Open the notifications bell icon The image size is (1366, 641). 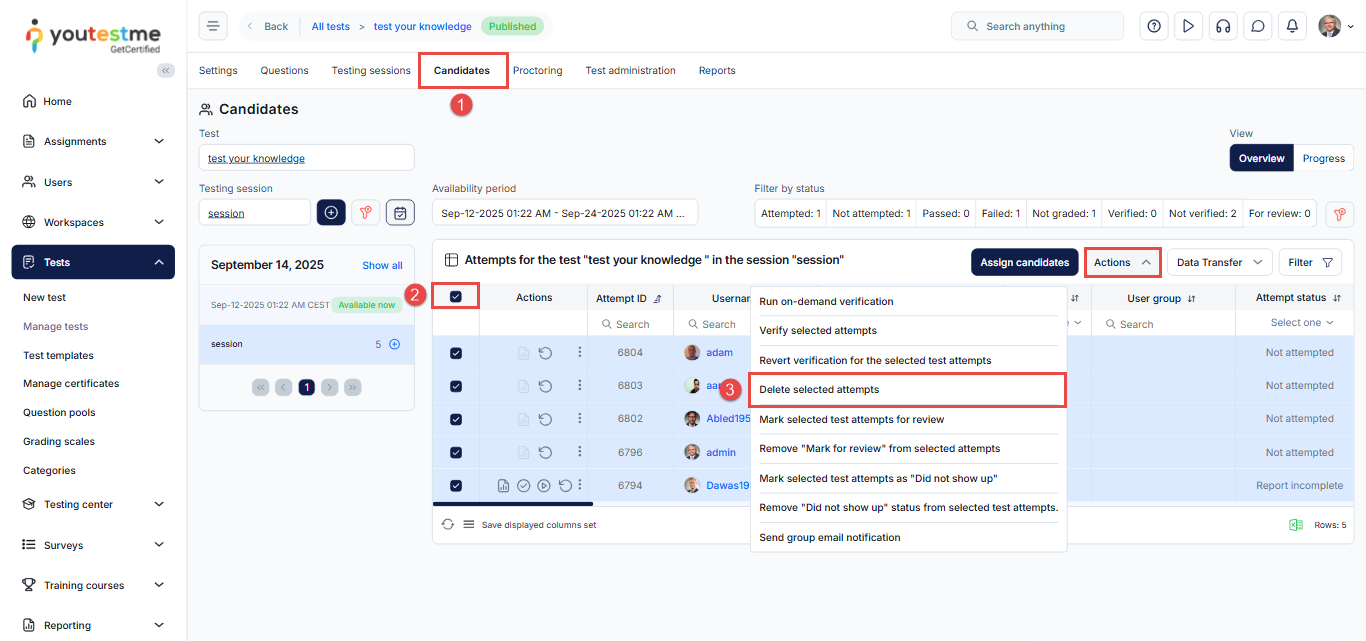pos(1292,26)
